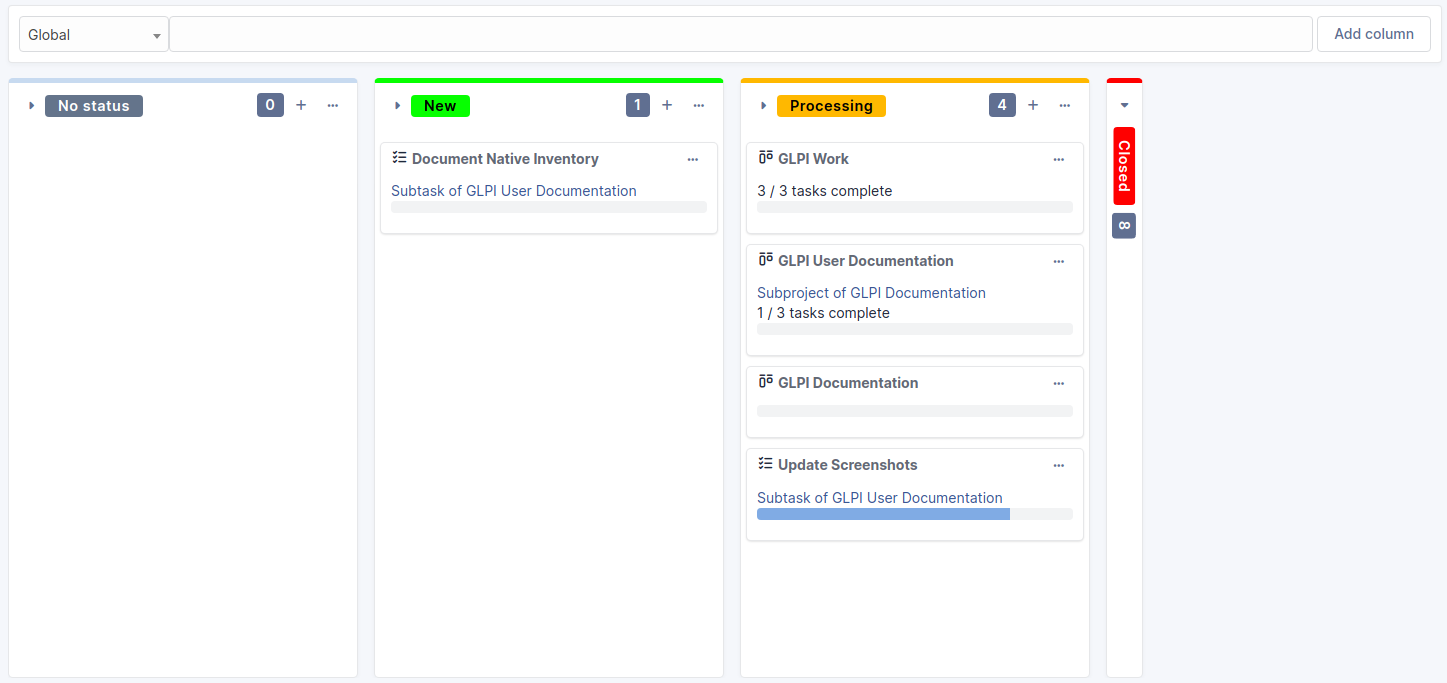Open Update Screenshots card options menu
Screen dimensions: 1447x683
point(1059,465)
